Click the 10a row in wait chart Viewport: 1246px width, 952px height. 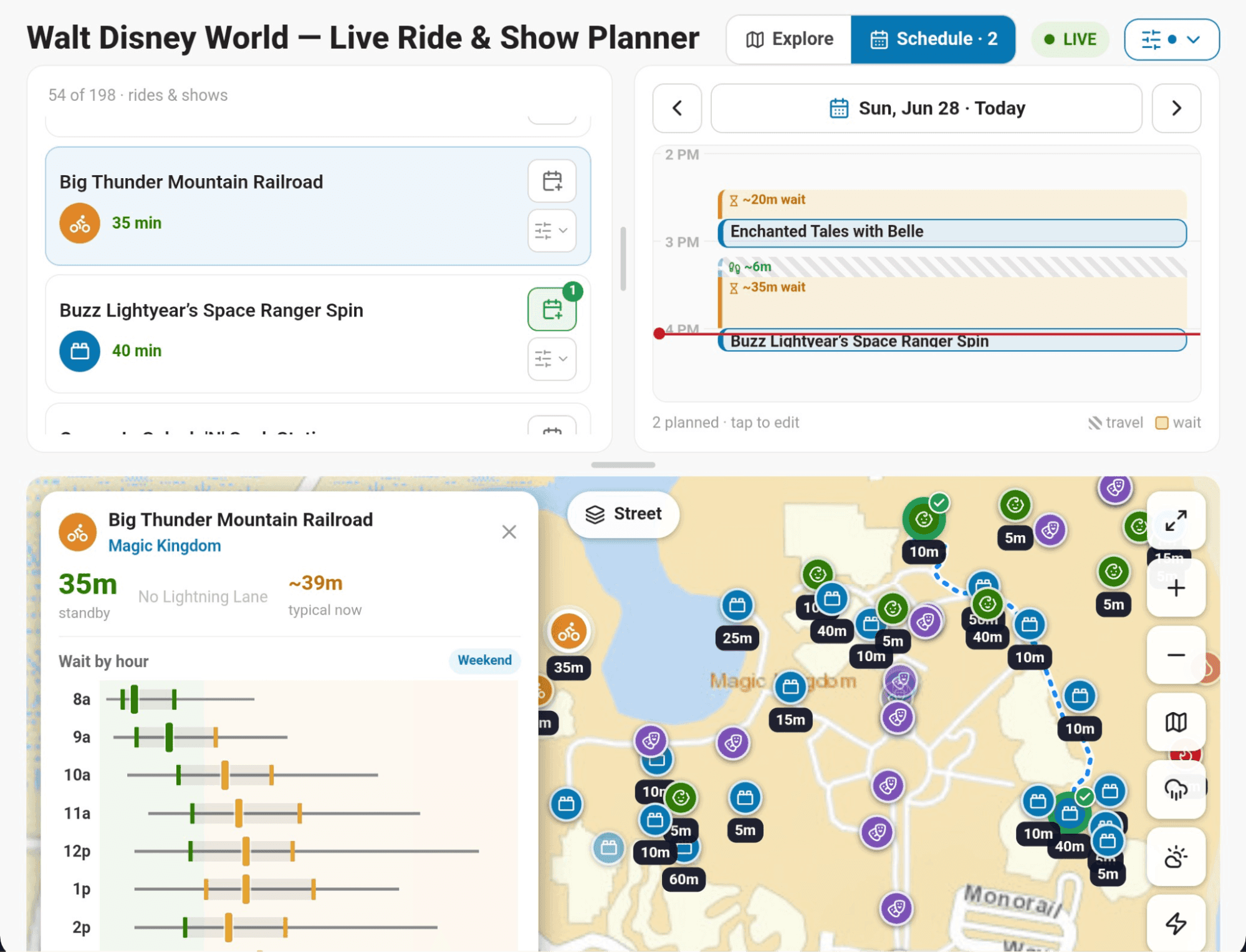(290, 775)
